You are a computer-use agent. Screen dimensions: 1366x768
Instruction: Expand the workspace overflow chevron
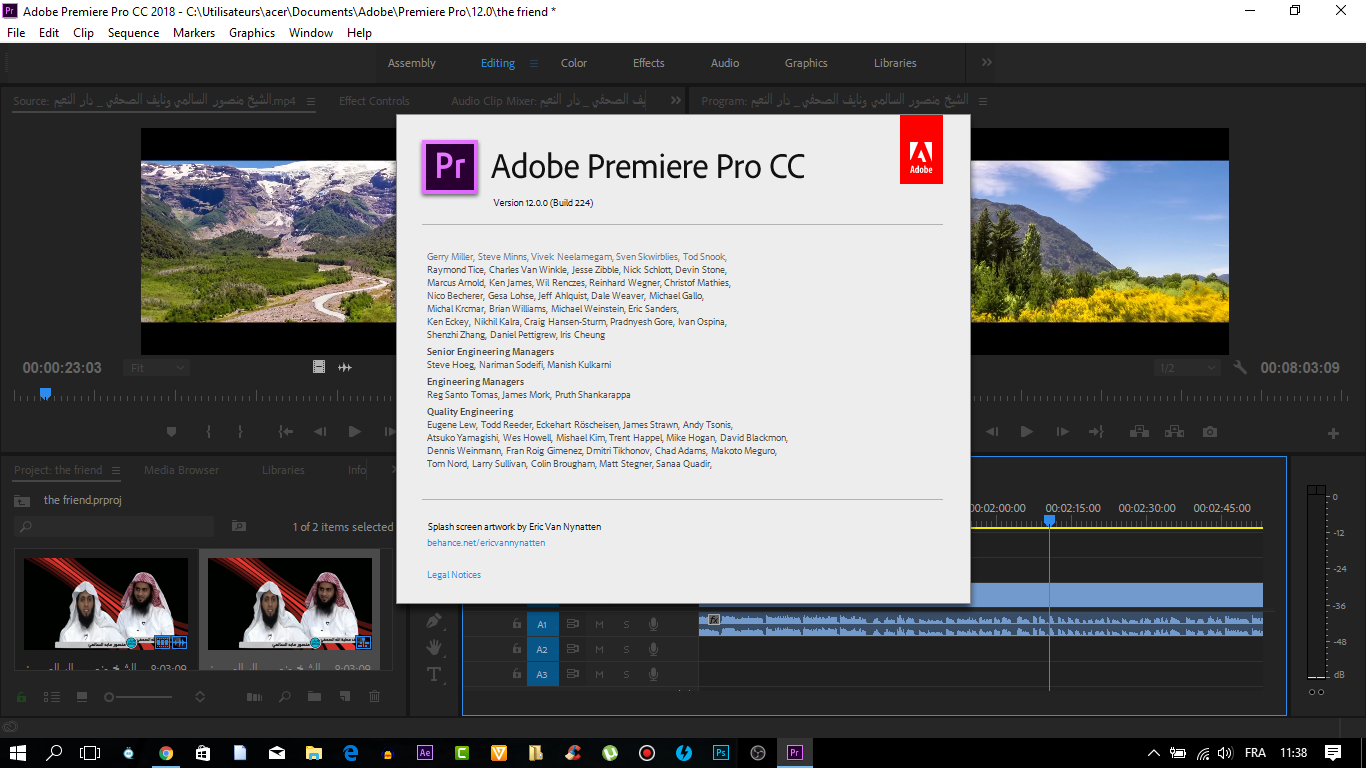987,62
